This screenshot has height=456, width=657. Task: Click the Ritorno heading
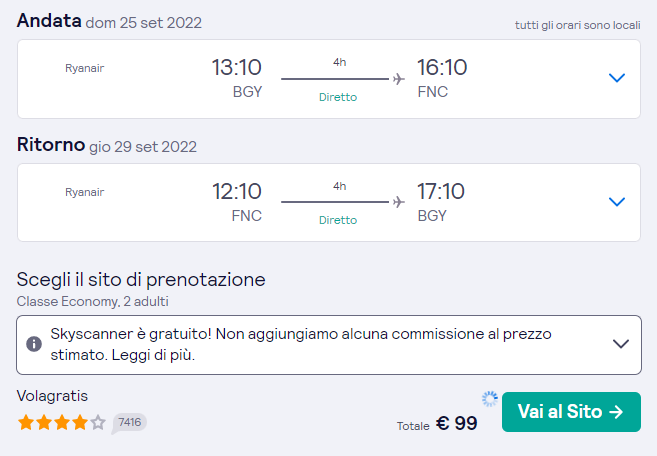[51, 144]
